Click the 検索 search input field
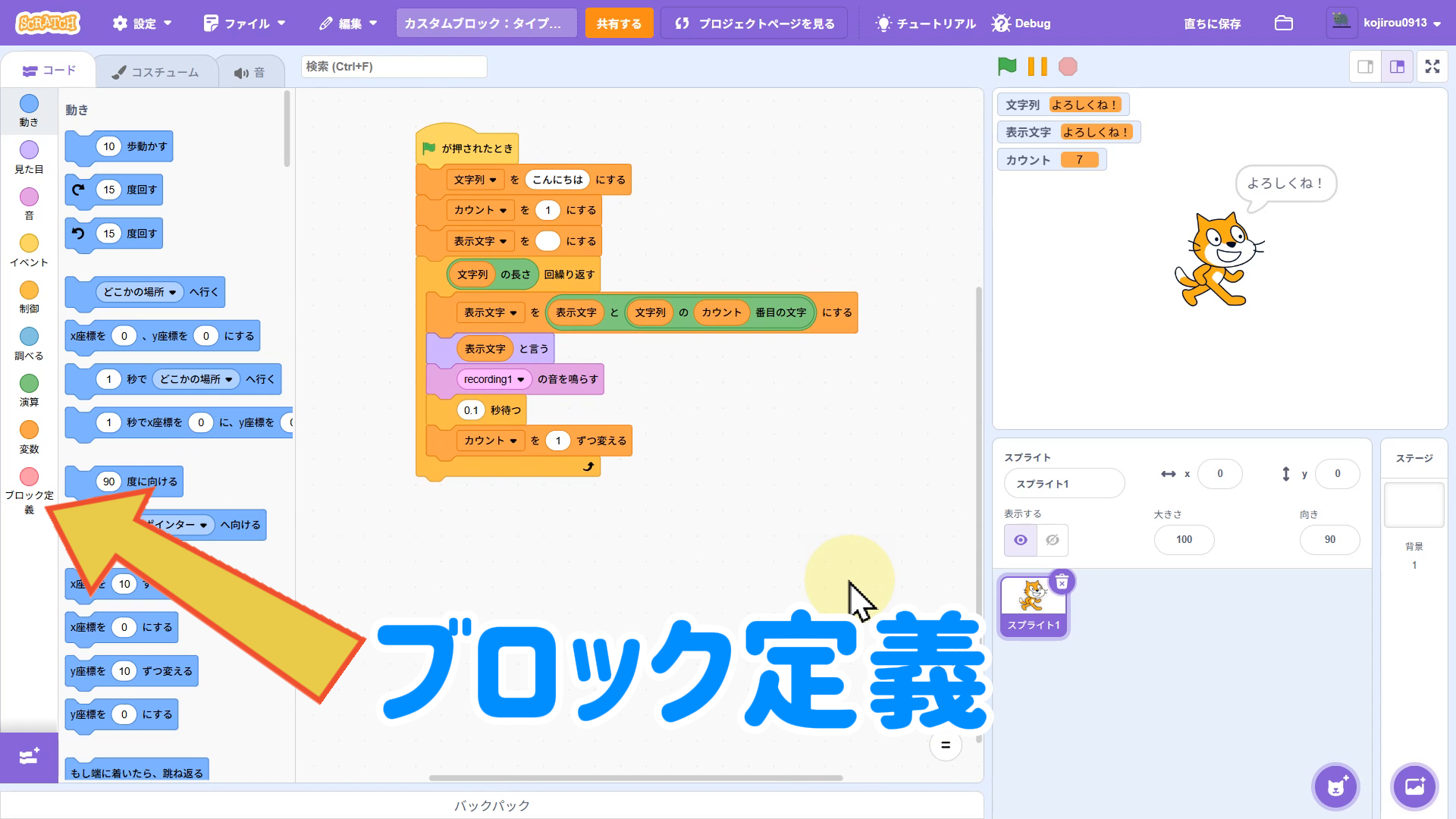 click(394, 67)
